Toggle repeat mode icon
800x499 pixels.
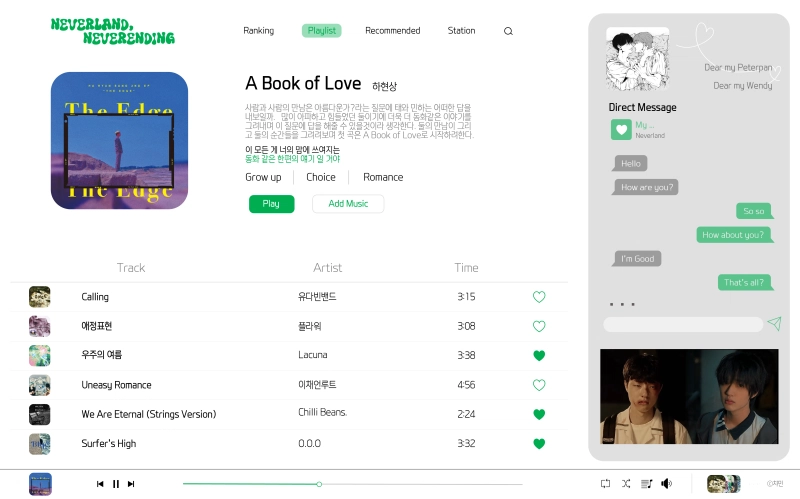(x=605, y=483)
